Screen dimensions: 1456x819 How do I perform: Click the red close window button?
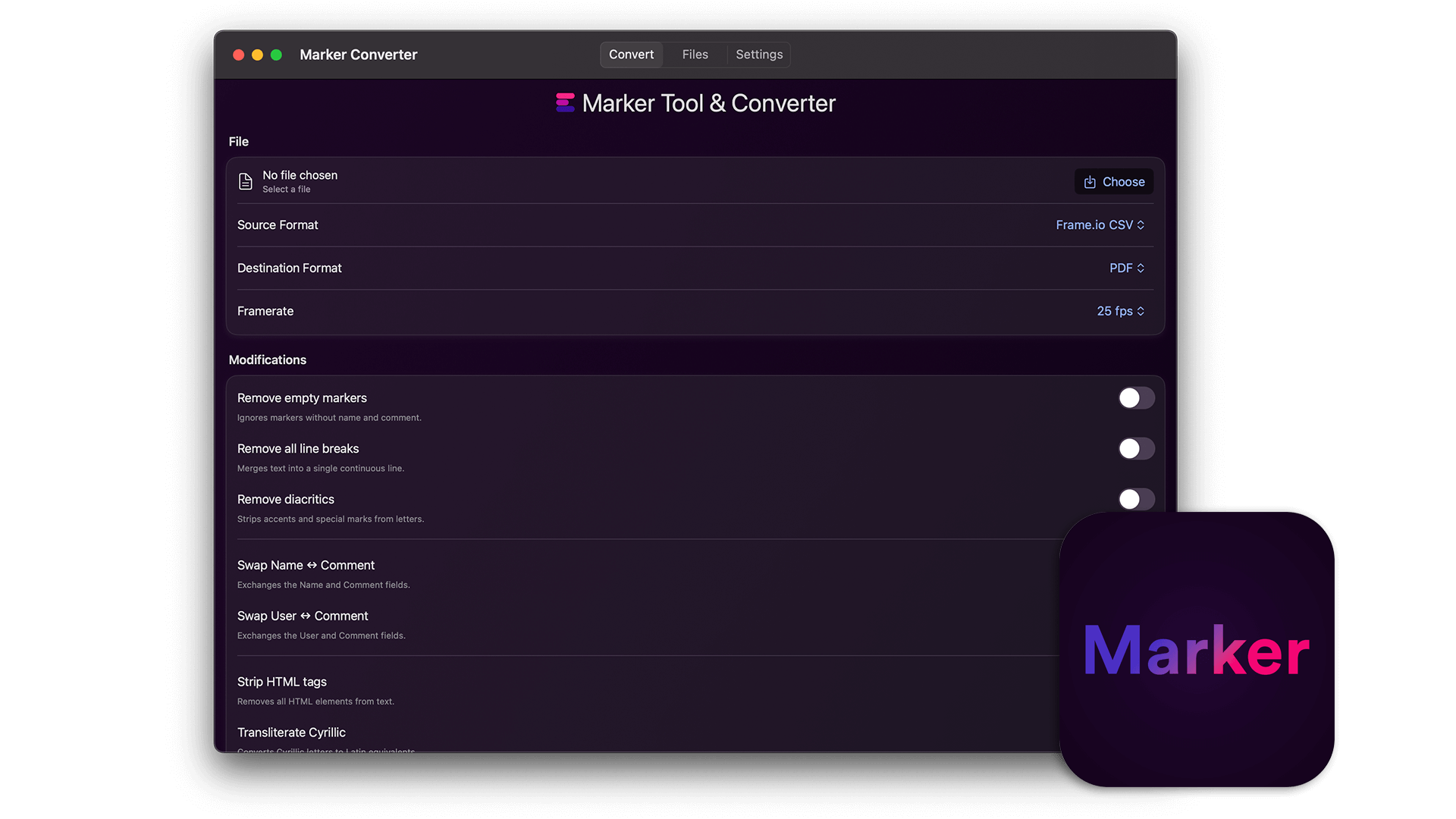(x=238, y=55)
